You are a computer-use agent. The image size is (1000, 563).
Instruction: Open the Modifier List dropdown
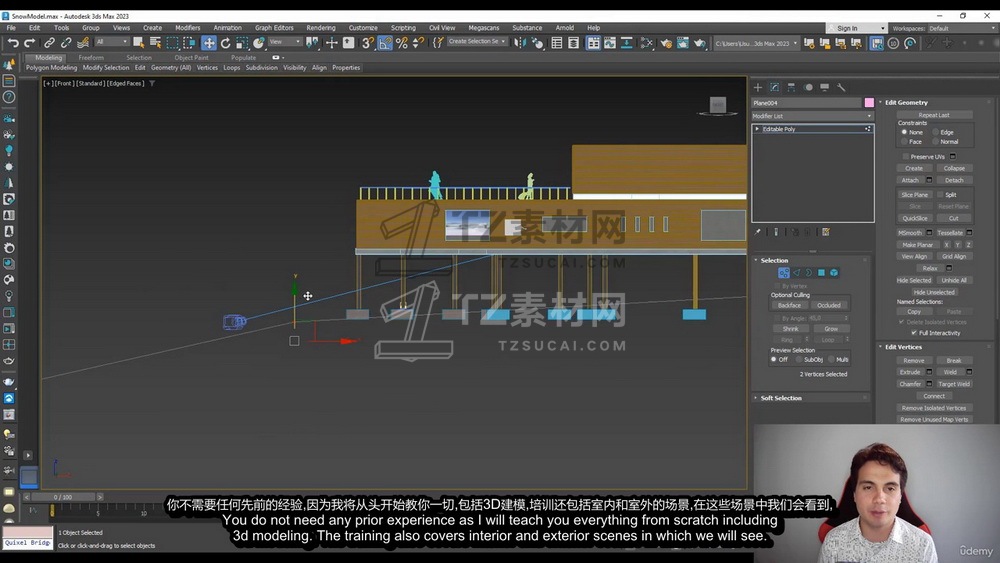click(812, 116)
